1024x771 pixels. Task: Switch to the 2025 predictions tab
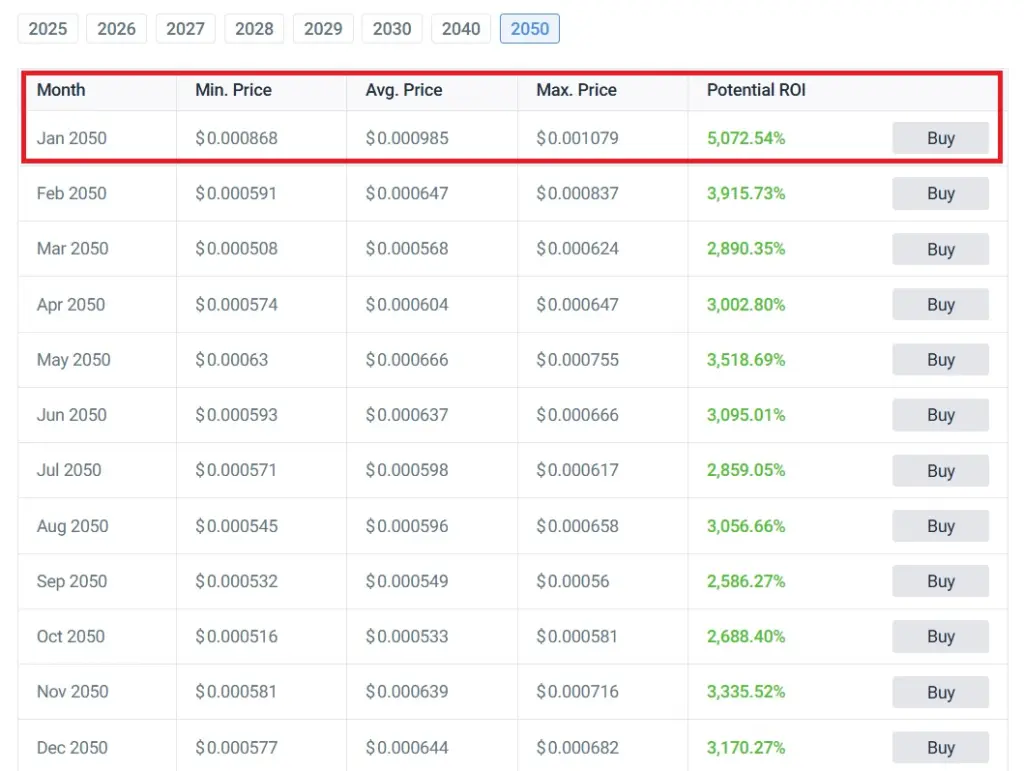pyautogui.click(x=47, y=29)
